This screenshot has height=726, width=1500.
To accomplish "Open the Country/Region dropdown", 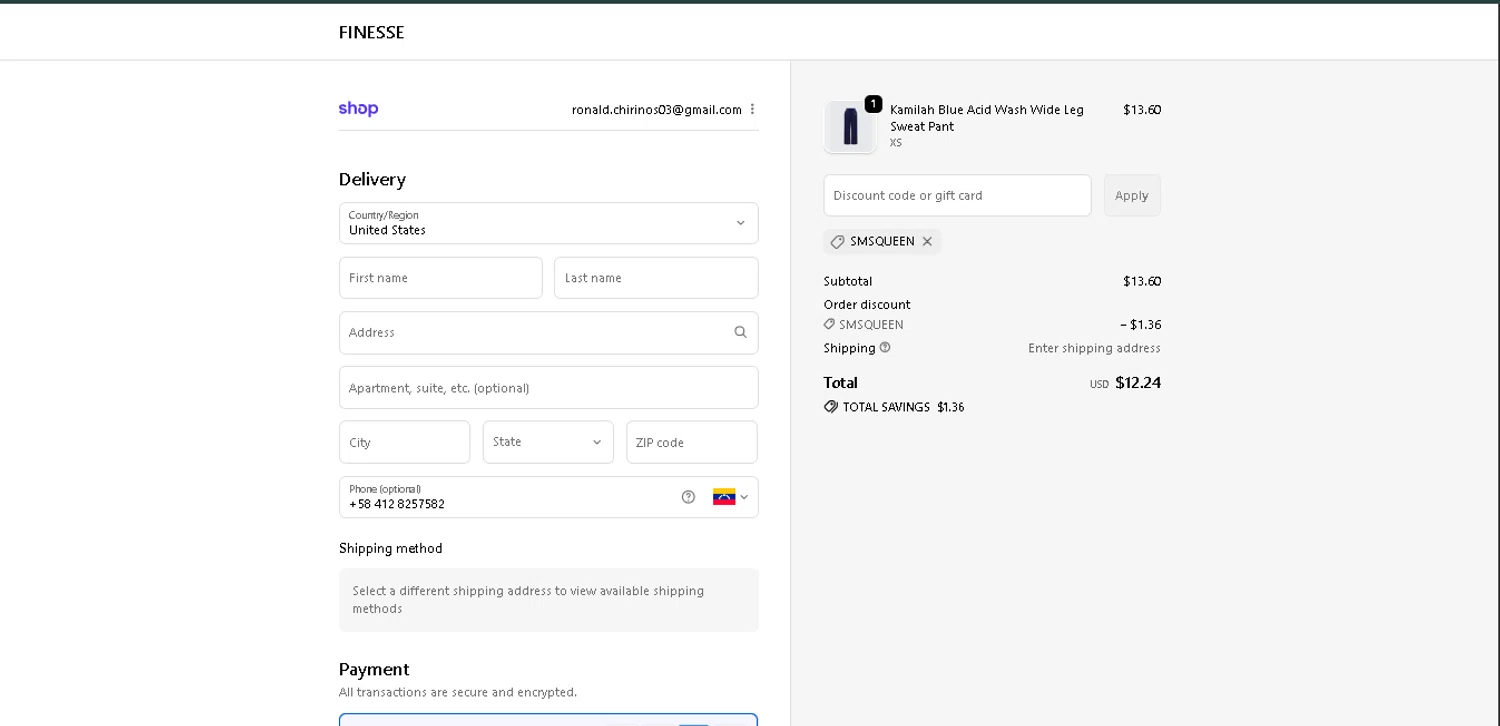I will coord(548,223).
